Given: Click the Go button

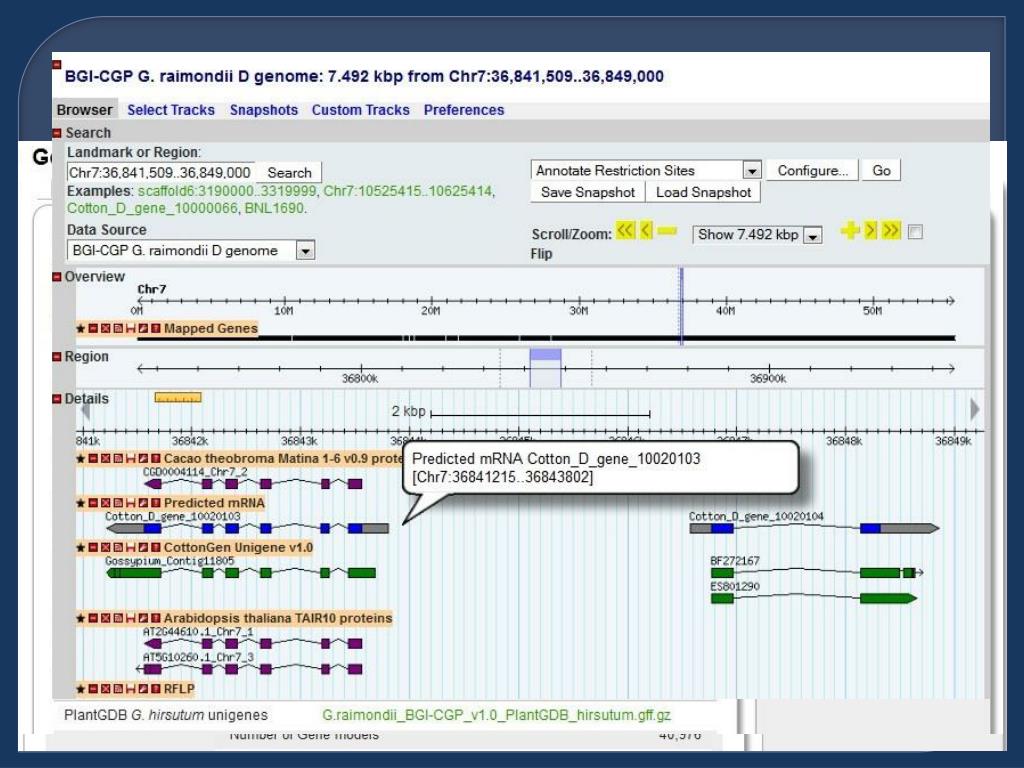Looking at the screenshot, I should tap(881, 170).
